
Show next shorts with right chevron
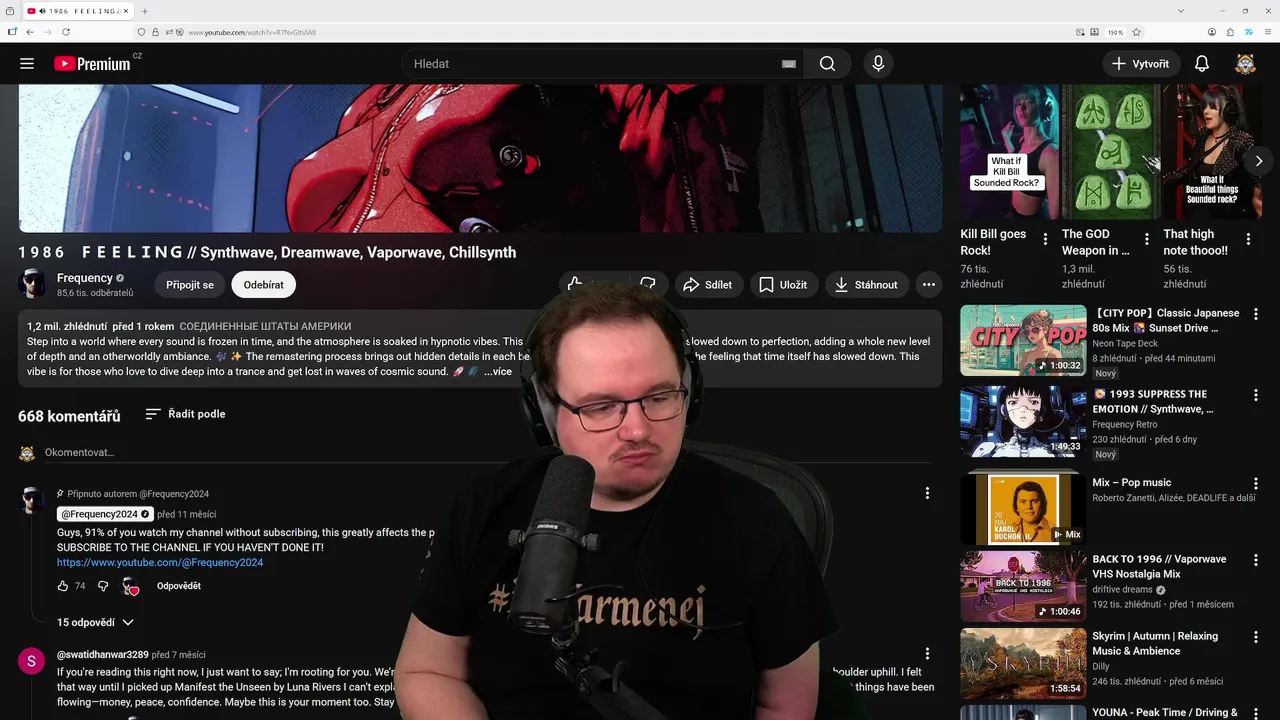[1258, 161]
